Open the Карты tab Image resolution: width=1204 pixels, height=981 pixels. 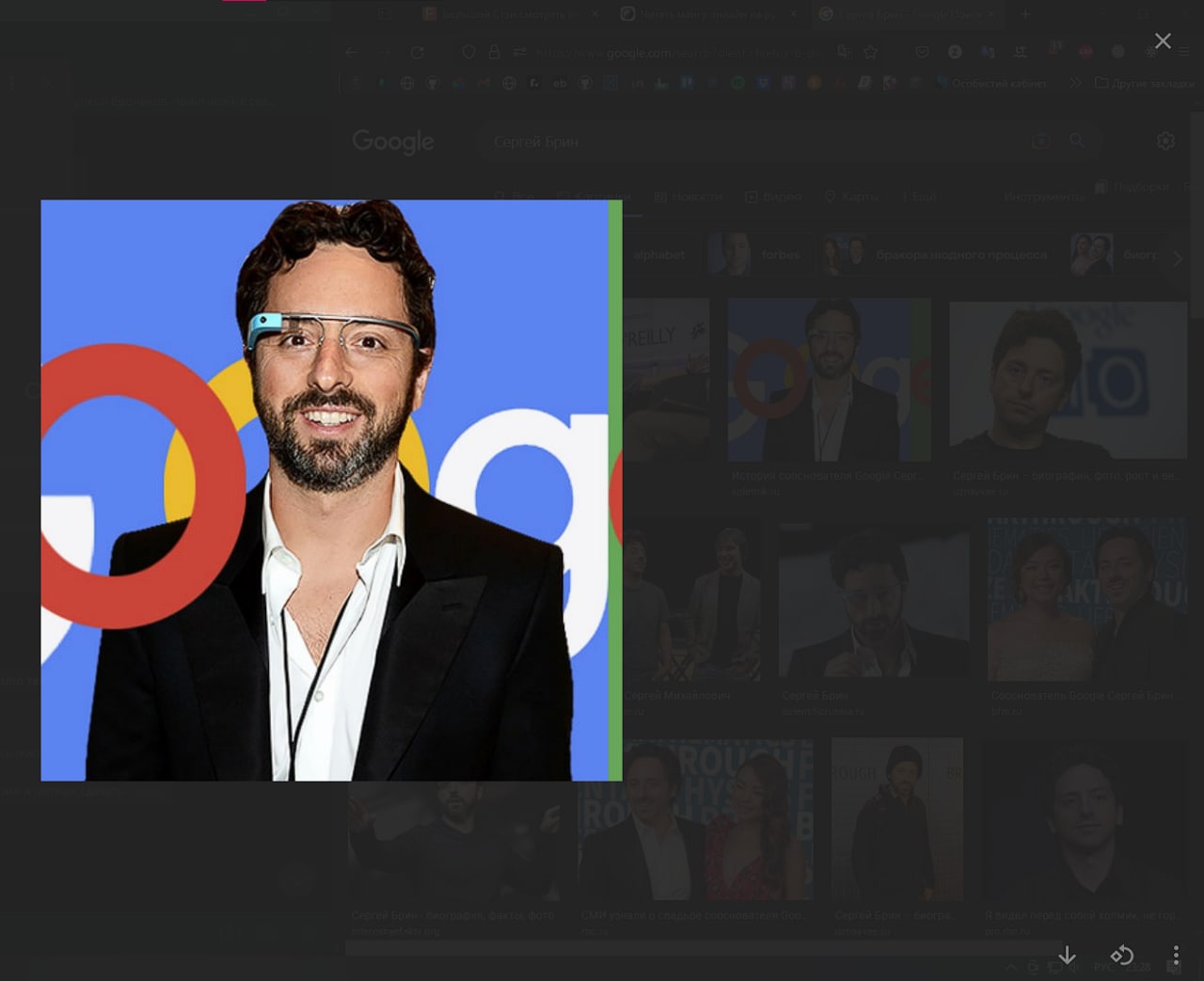851,197
